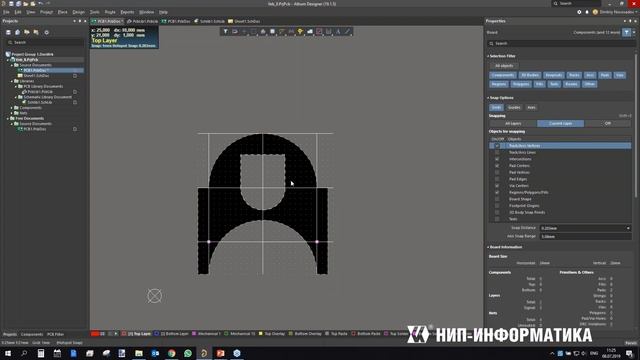Image resolution: width=640 pixels, height=360 pixels.
Task: Collapse the Libraries tree node
Action: click(x=12, y=81)
